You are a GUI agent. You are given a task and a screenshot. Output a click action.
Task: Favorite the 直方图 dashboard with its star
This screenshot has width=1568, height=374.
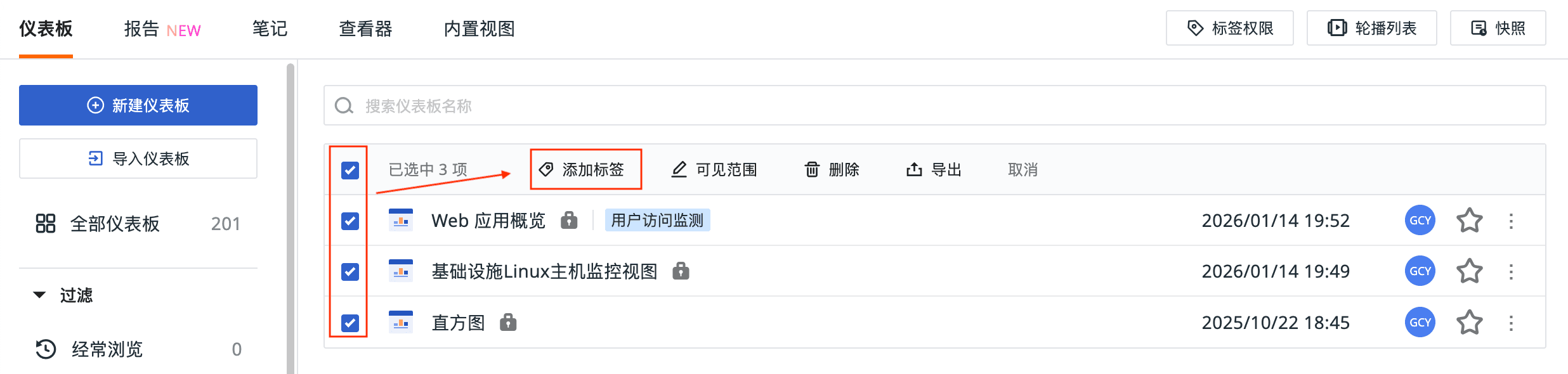click(1469, 323)
